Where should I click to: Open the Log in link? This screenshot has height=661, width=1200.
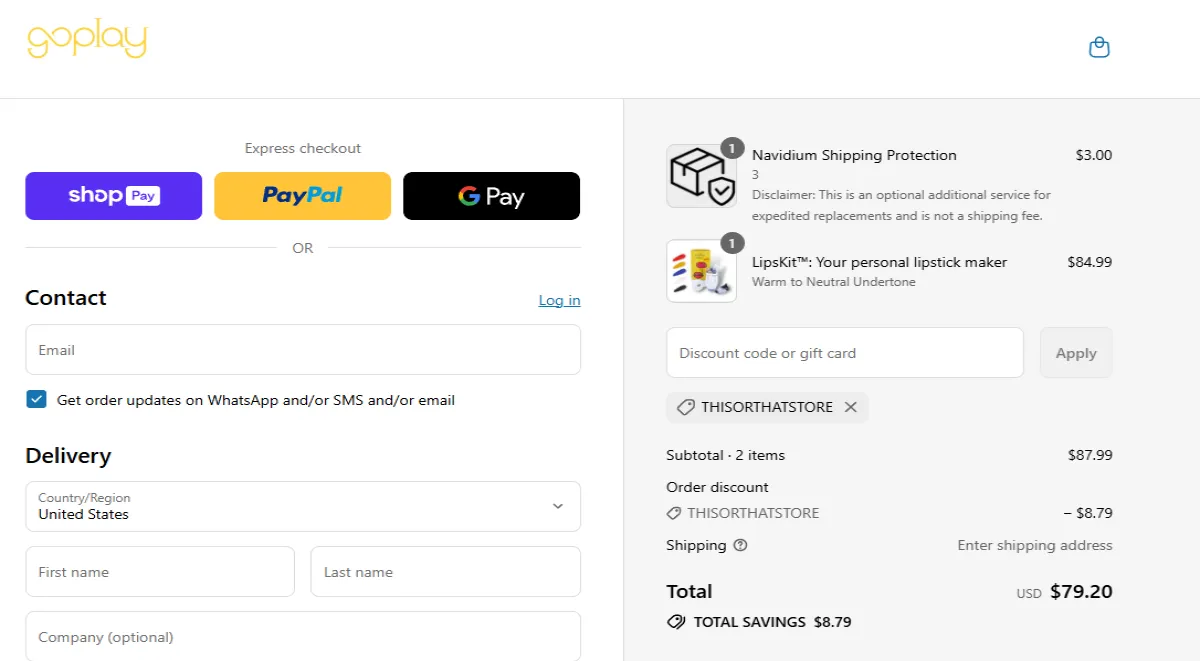pos(559,299)
